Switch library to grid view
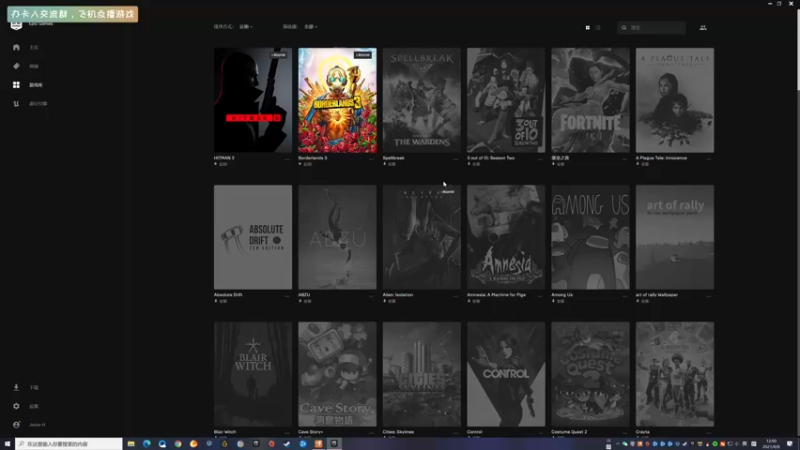This screenshot has width=800, height=450. pyautogui.click(x=588, y=28)
